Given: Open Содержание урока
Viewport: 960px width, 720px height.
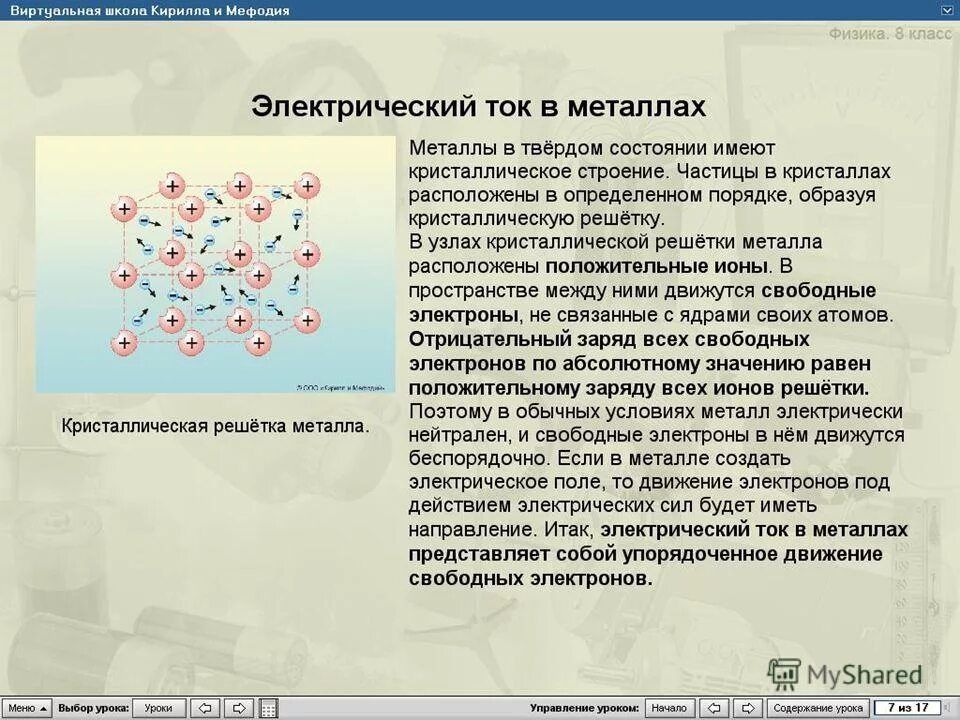Looking at the screenshot, I should [x=818, y=708].
